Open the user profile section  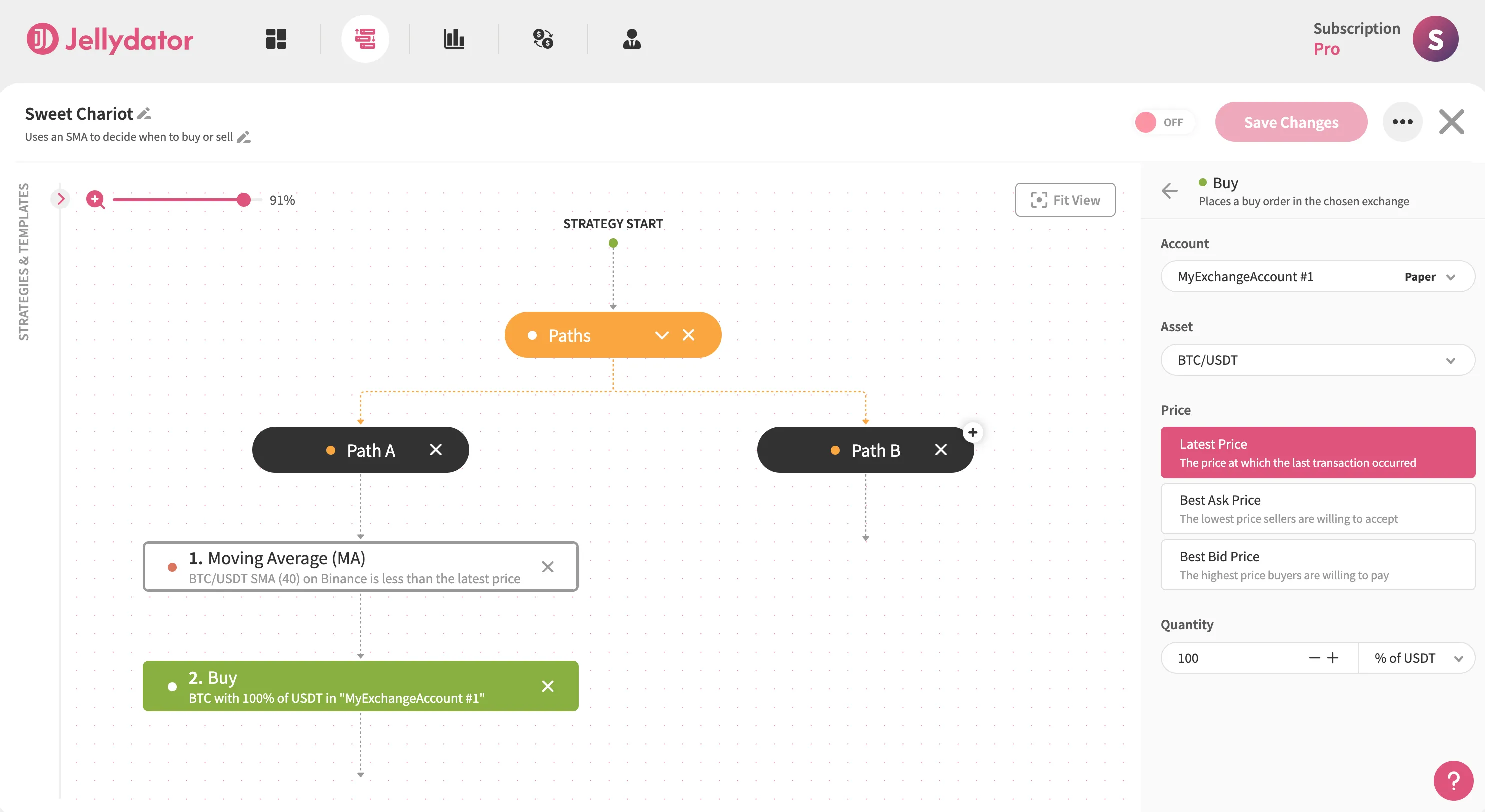pyautogui.click(x=632, y=38)
